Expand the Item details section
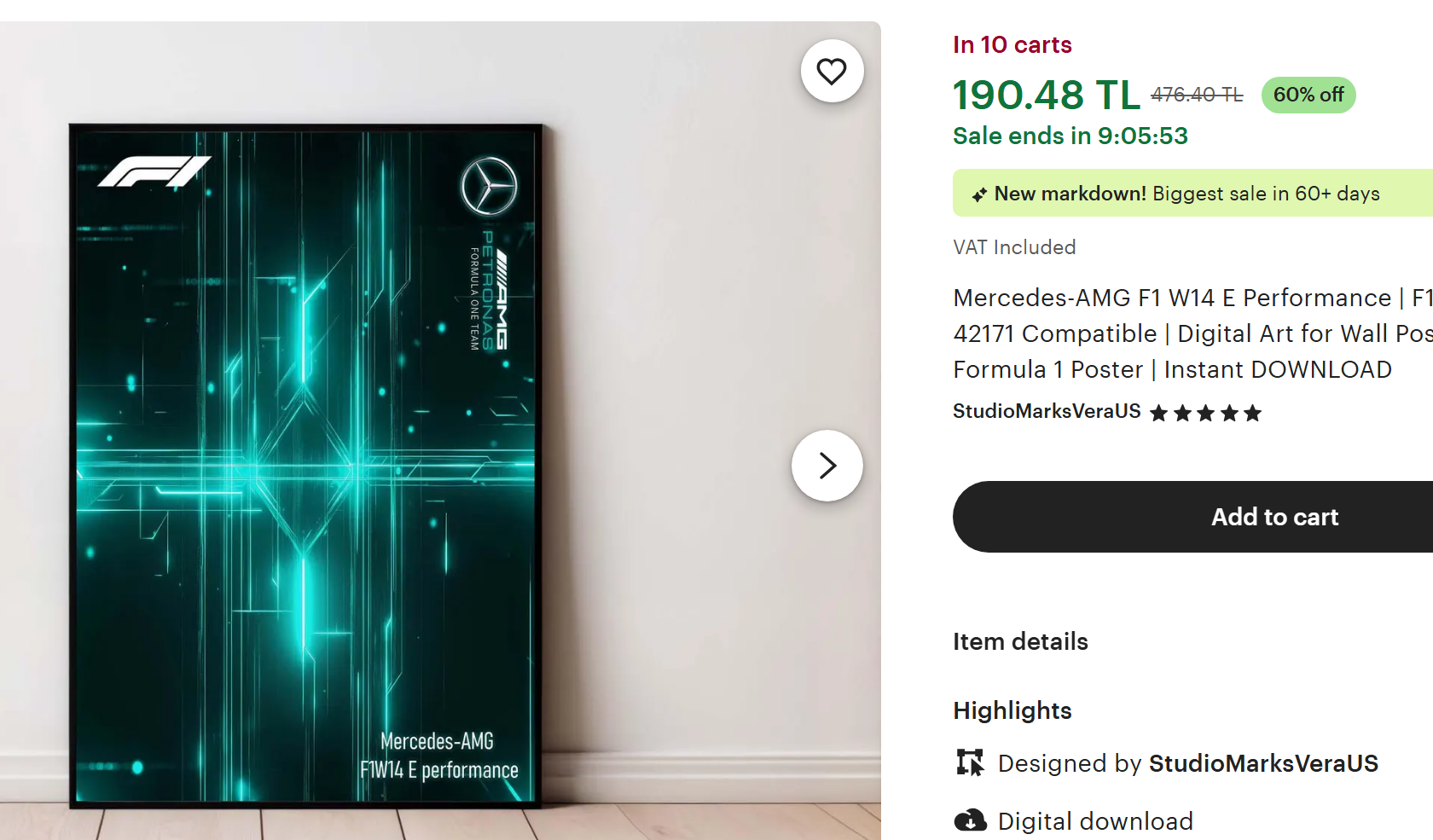 (1020, 641)
